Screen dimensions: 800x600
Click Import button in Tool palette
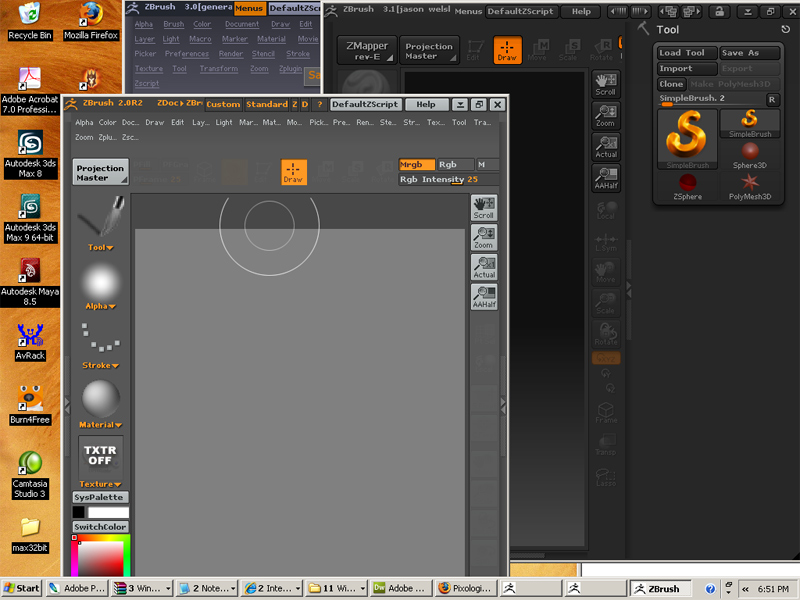pos(686,68)
